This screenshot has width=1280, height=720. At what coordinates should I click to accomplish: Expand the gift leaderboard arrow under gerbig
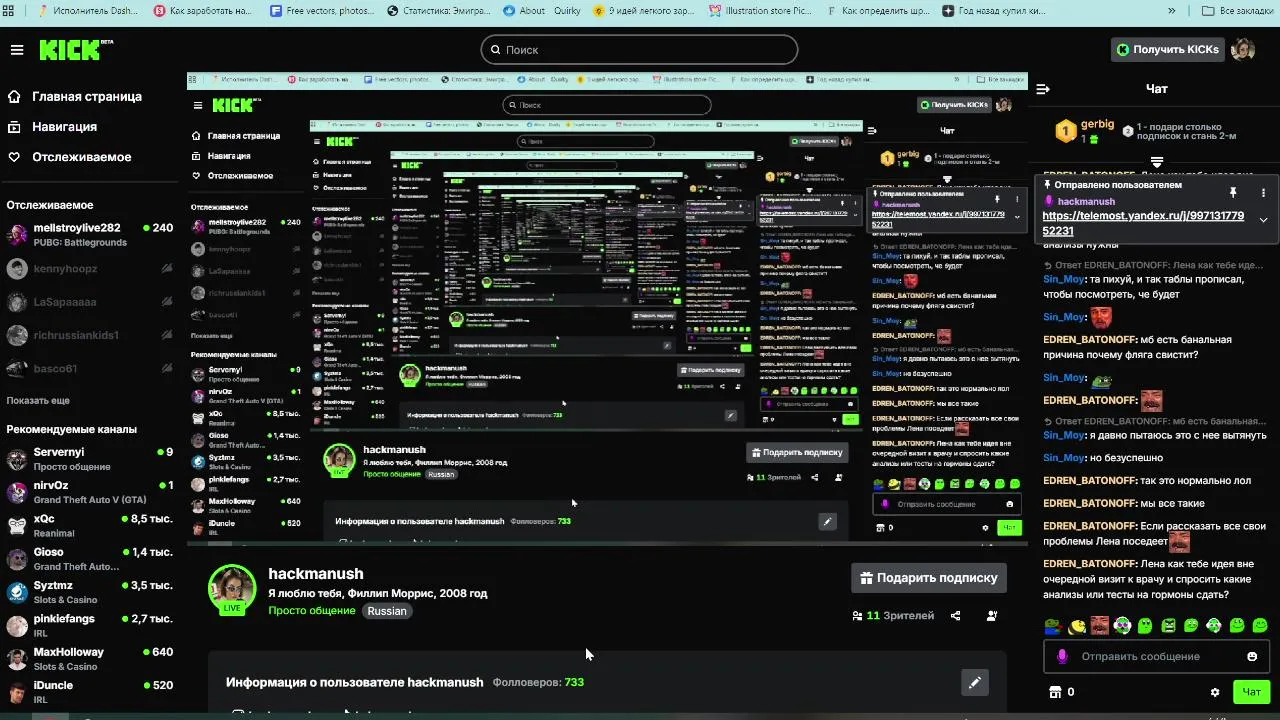[x=1157, y=161]
